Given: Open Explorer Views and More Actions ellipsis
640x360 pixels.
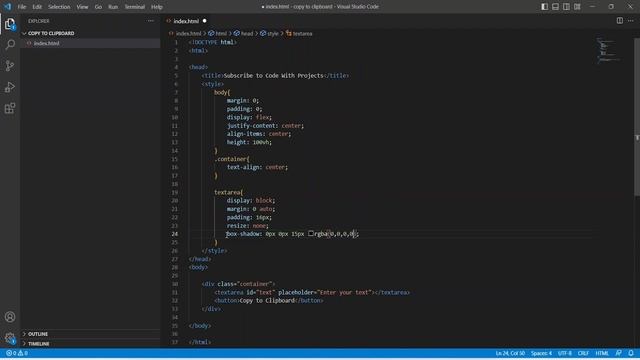Looking at the screenshot, I should point(151,21).
